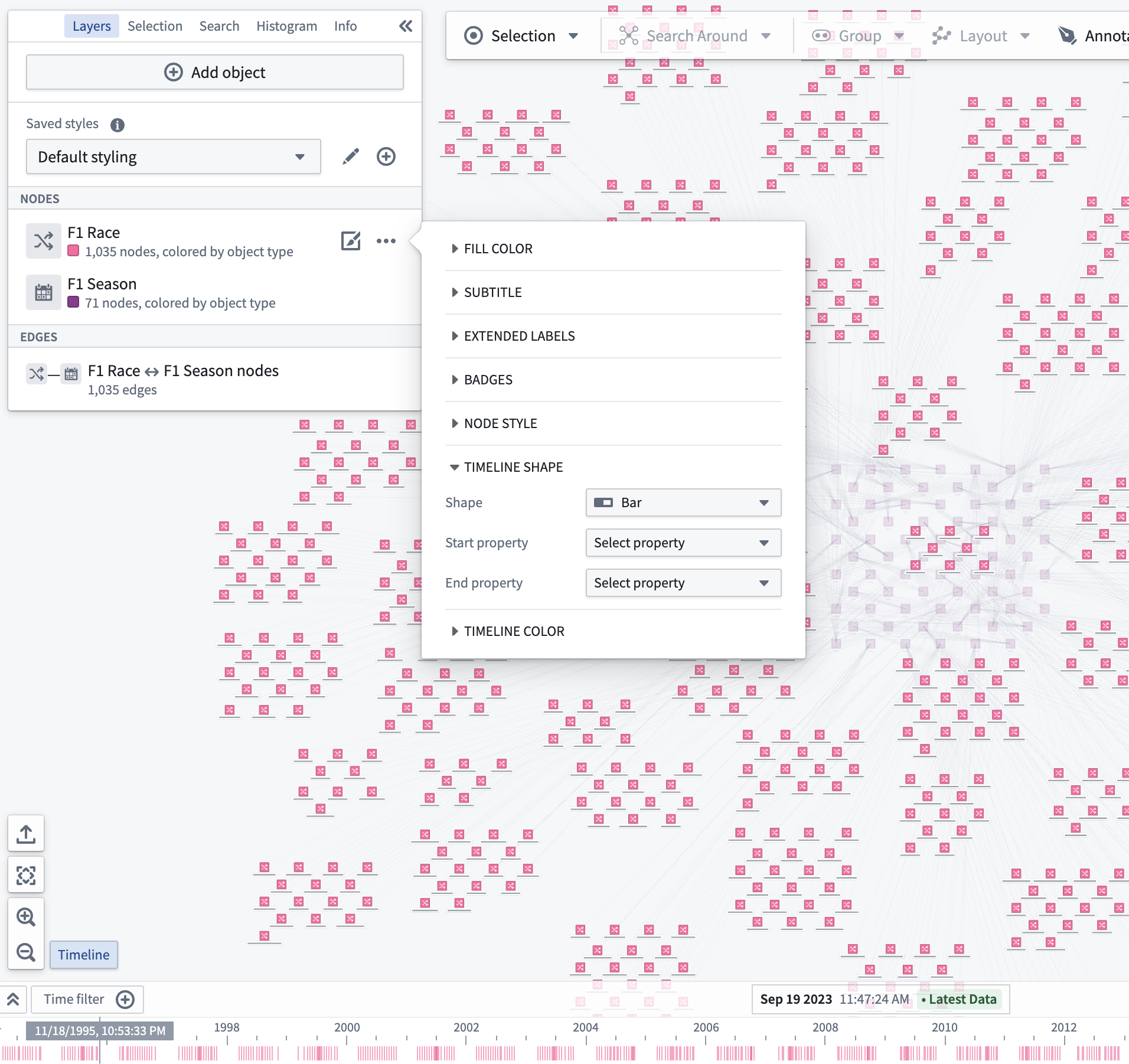The image size is (1129, 1064).
Task: Expand the NODE STYLE section
Action: (495, 423)
